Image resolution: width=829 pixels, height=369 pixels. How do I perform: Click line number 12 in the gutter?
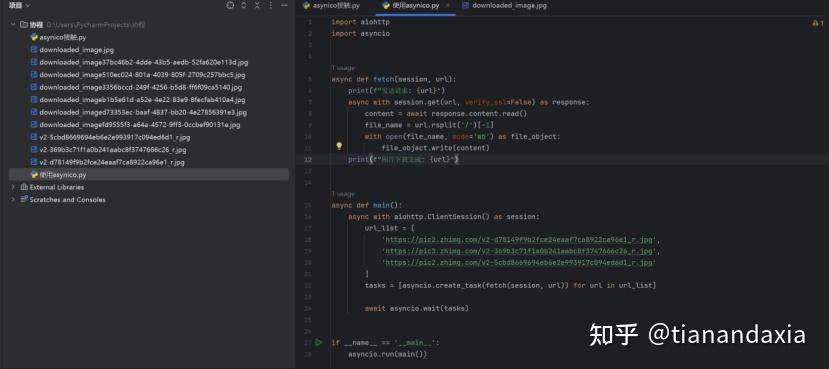[308, 159]
